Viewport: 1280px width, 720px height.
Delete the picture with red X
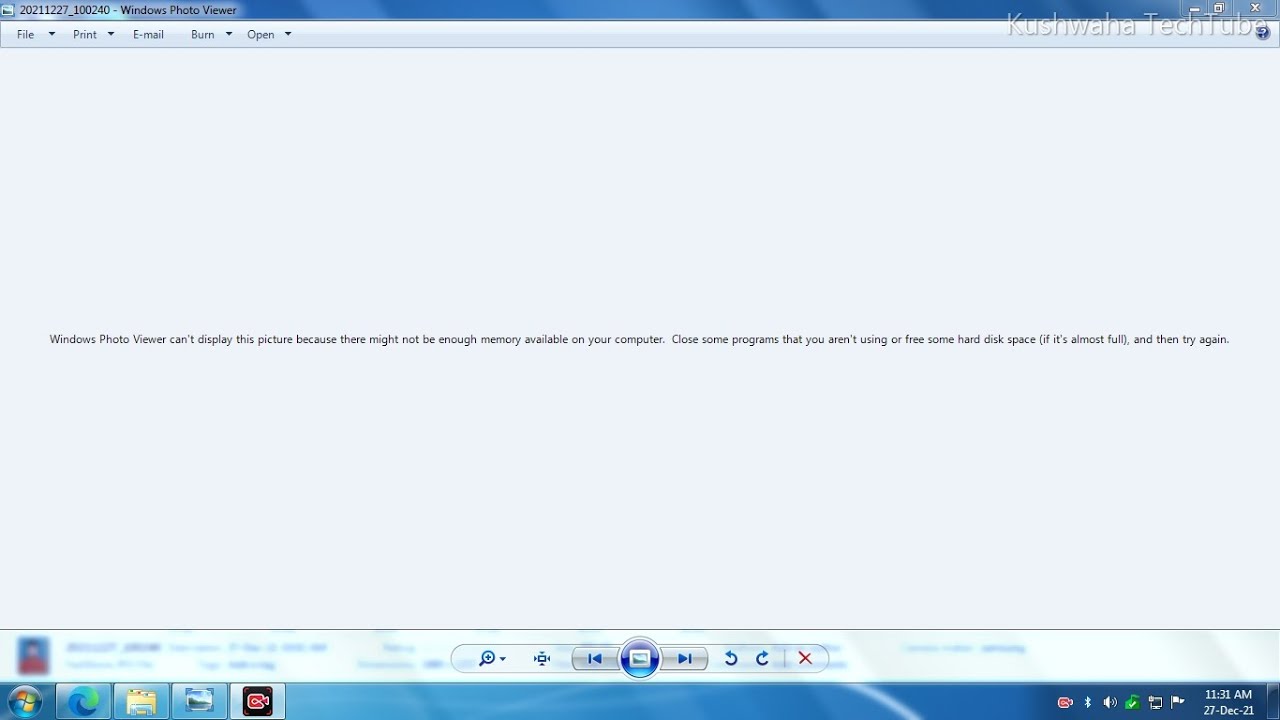coord(805,658)
